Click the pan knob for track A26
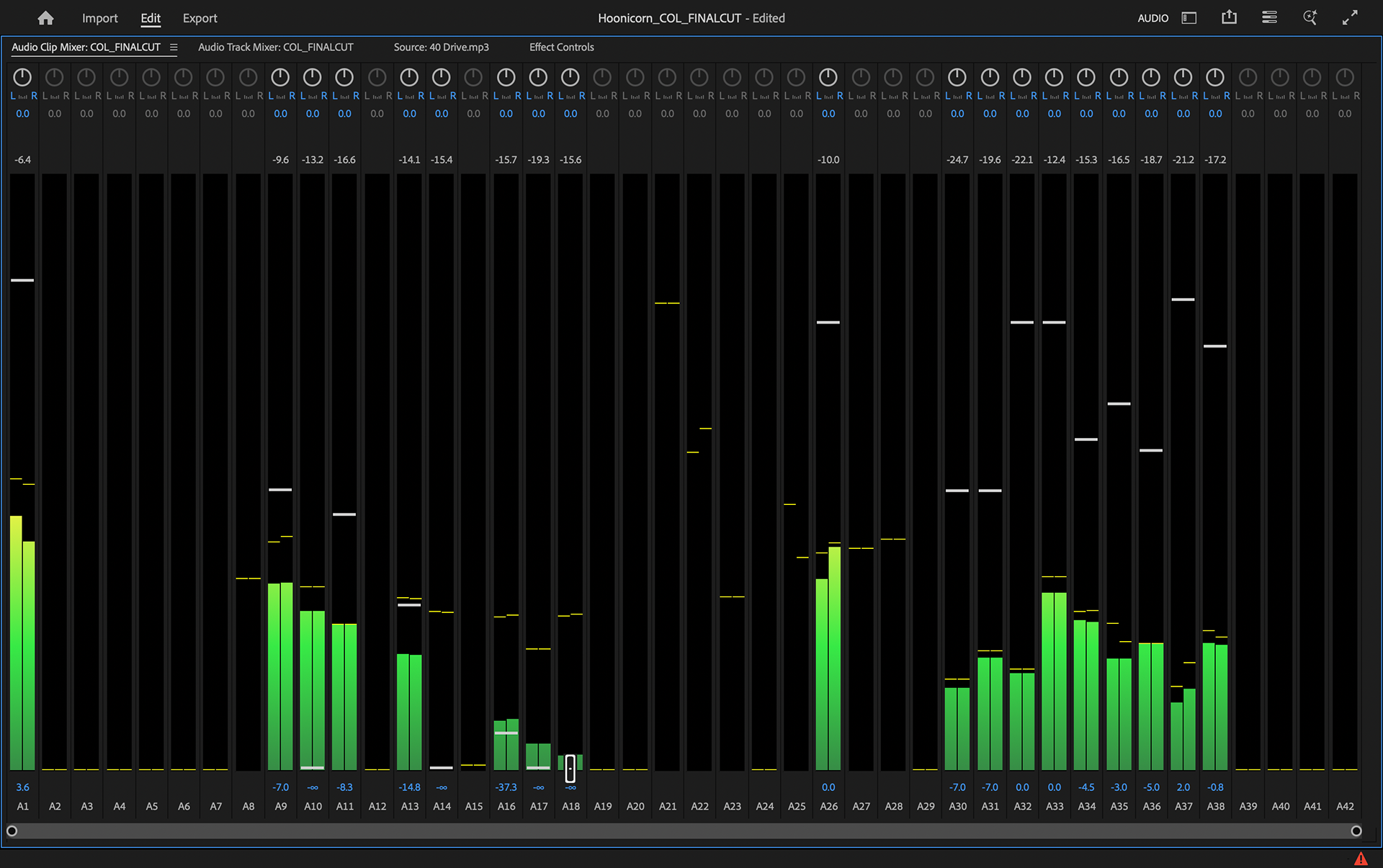Screen dimensions: 1383x868 828,77
